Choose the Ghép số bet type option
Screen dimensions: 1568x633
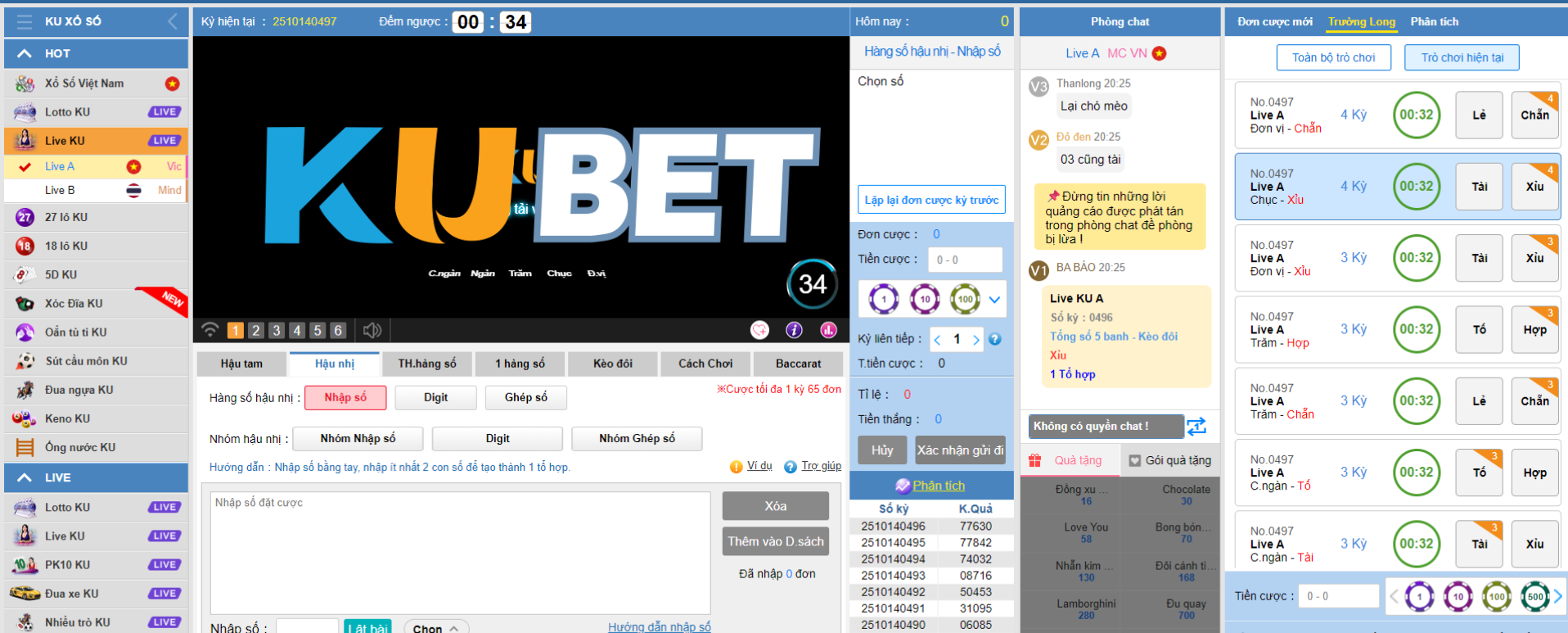525,398
